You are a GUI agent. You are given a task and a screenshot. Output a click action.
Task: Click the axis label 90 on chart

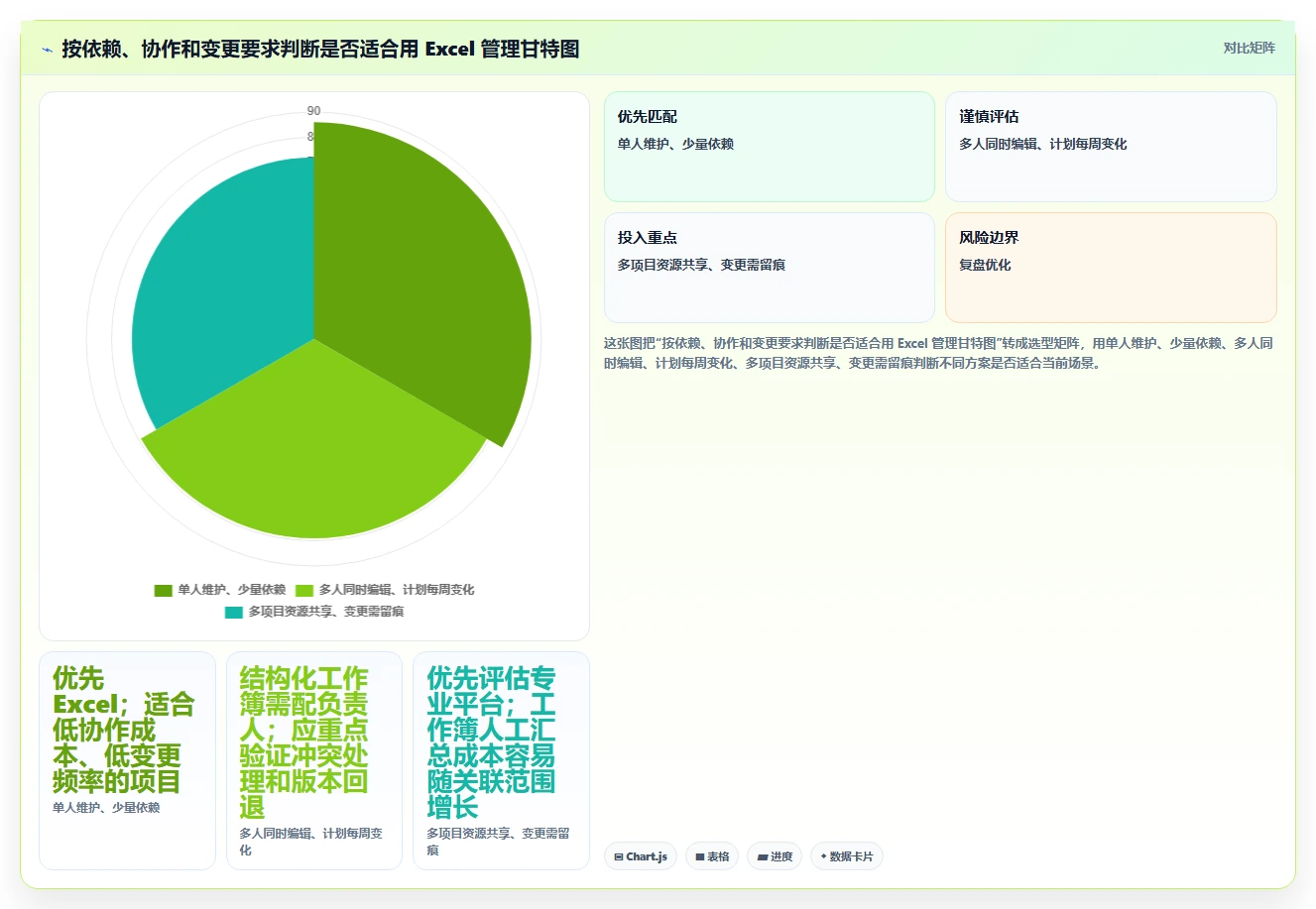313,111
